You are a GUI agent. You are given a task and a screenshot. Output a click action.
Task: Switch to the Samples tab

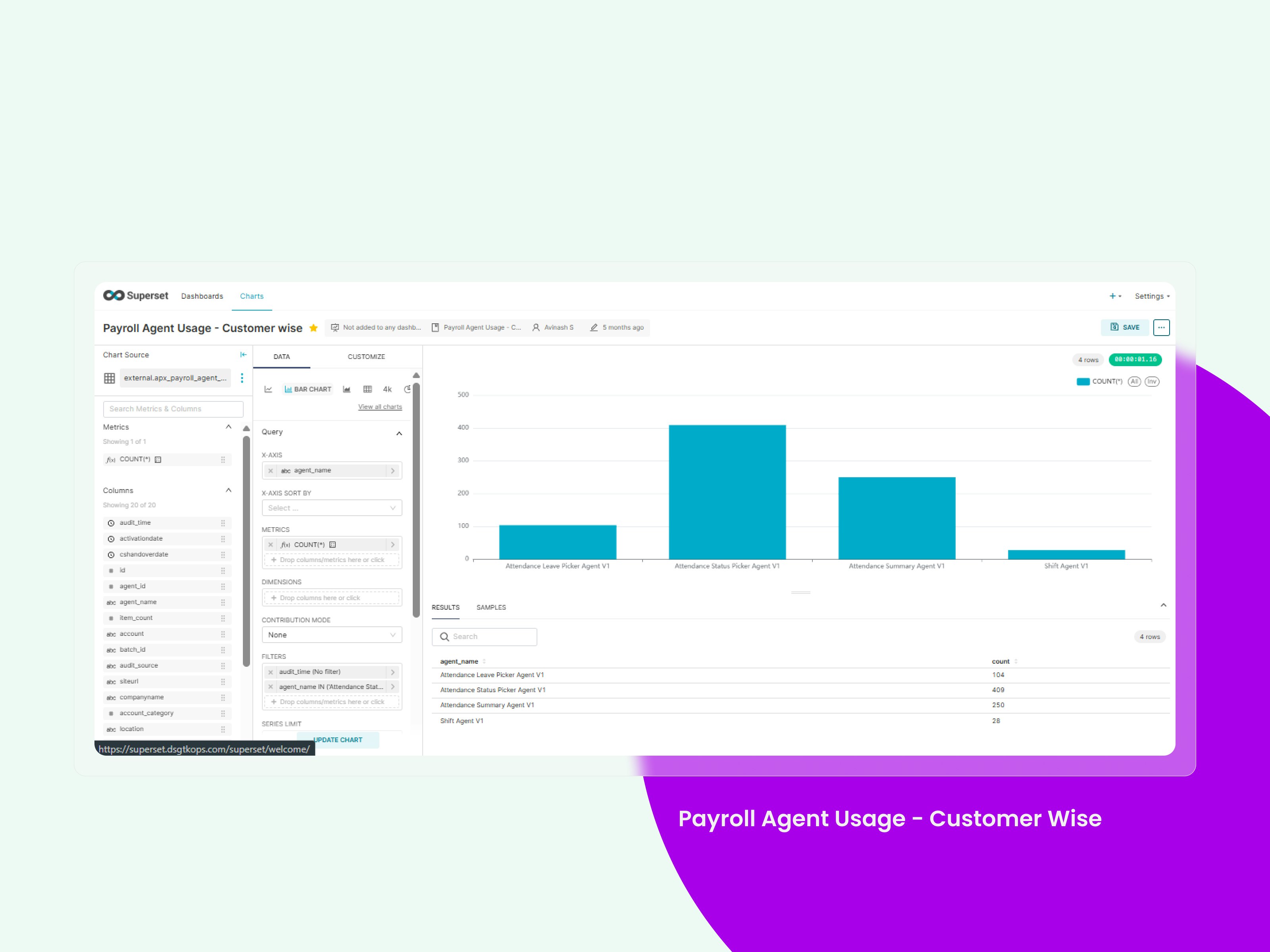click(491, 607)
